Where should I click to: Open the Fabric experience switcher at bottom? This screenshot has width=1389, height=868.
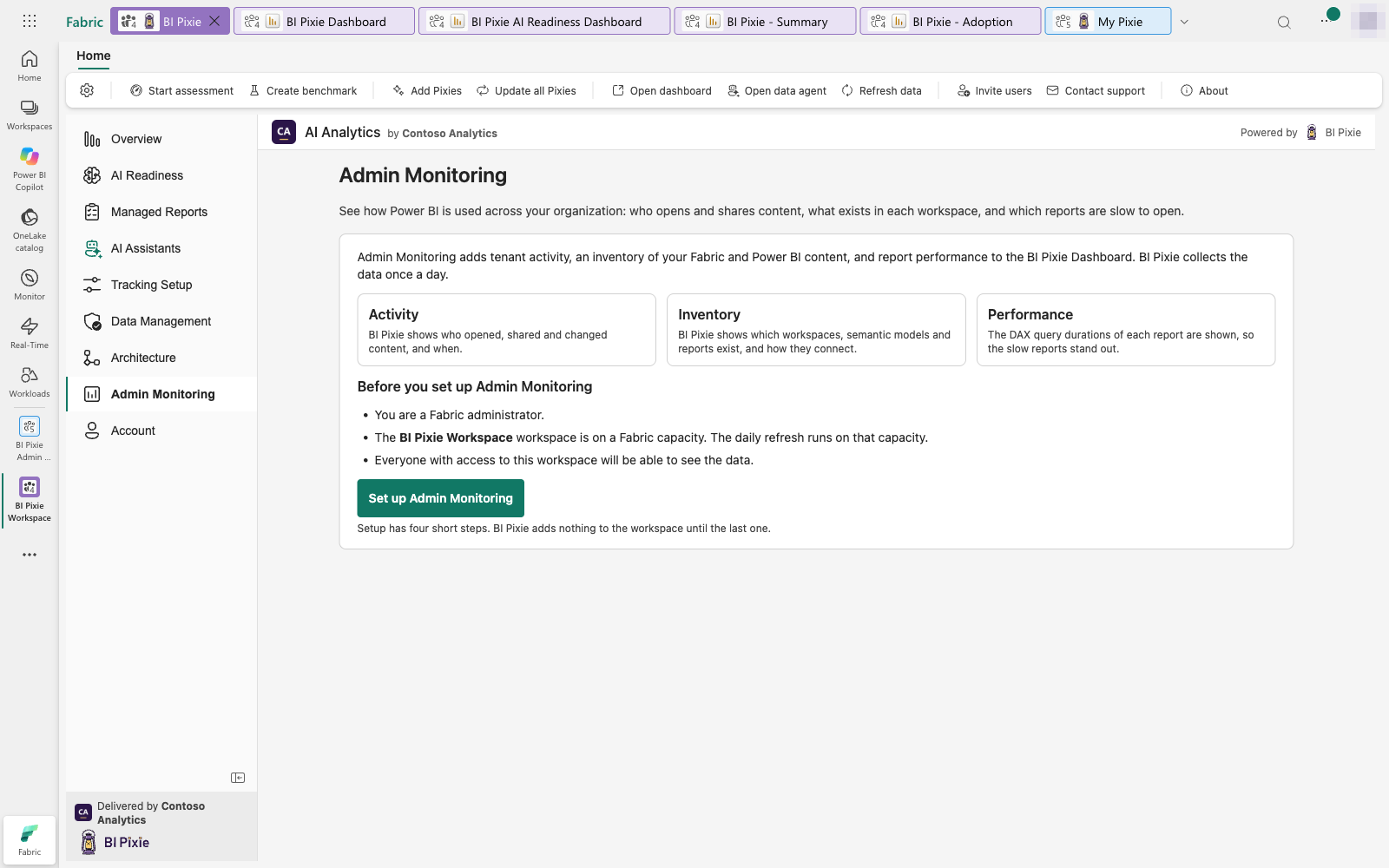click(x=30, y=840)
